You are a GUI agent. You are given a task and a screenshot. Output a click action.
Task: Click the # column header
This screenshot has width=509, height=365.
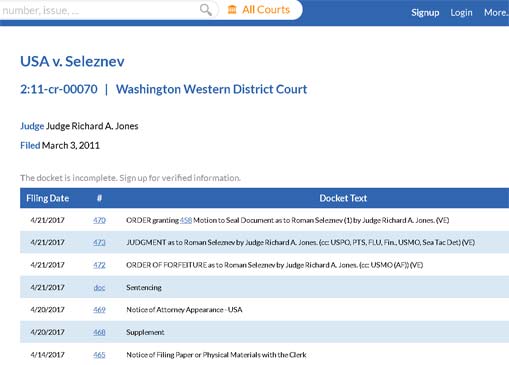pos(99,198)
